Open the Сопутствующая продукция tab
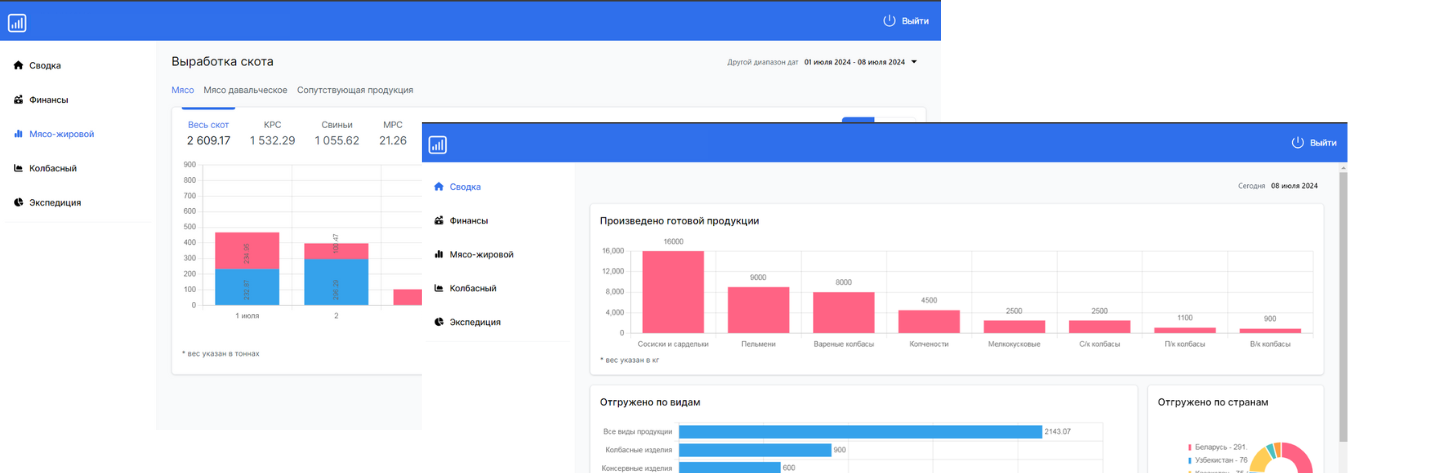The height and width of the screenshot is (473, 1450). [x=355, y=90]
